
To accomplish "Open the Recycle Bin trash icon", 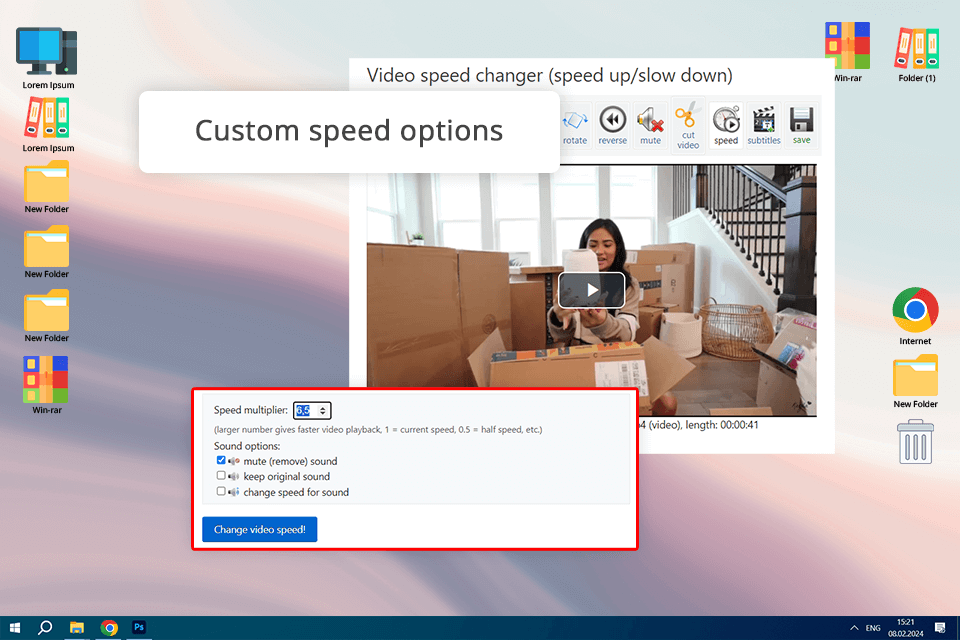I will click(915, 442).
